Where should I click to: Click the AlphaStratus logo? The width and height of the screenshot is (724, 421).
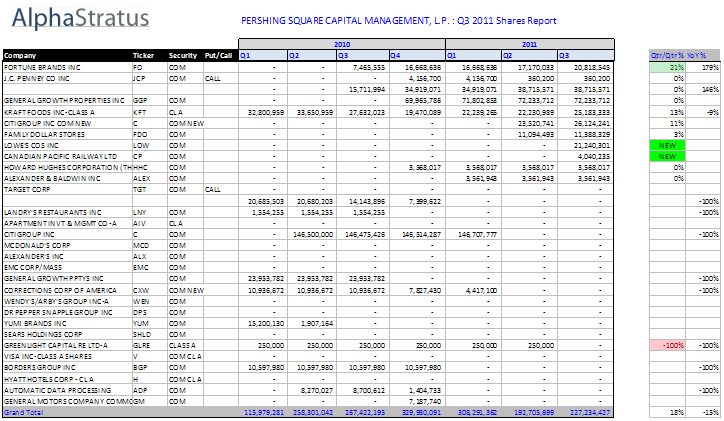click(80, 18)
